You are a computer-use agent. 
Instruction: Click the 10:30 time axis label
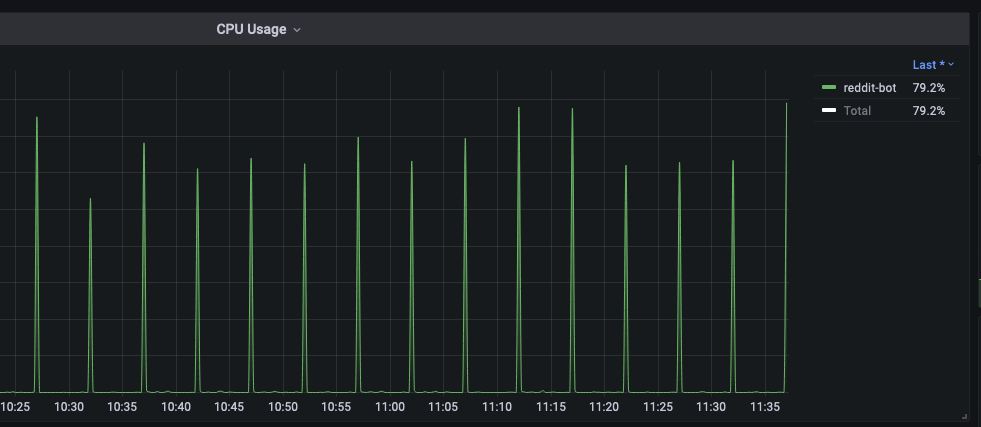pos(69,407)
